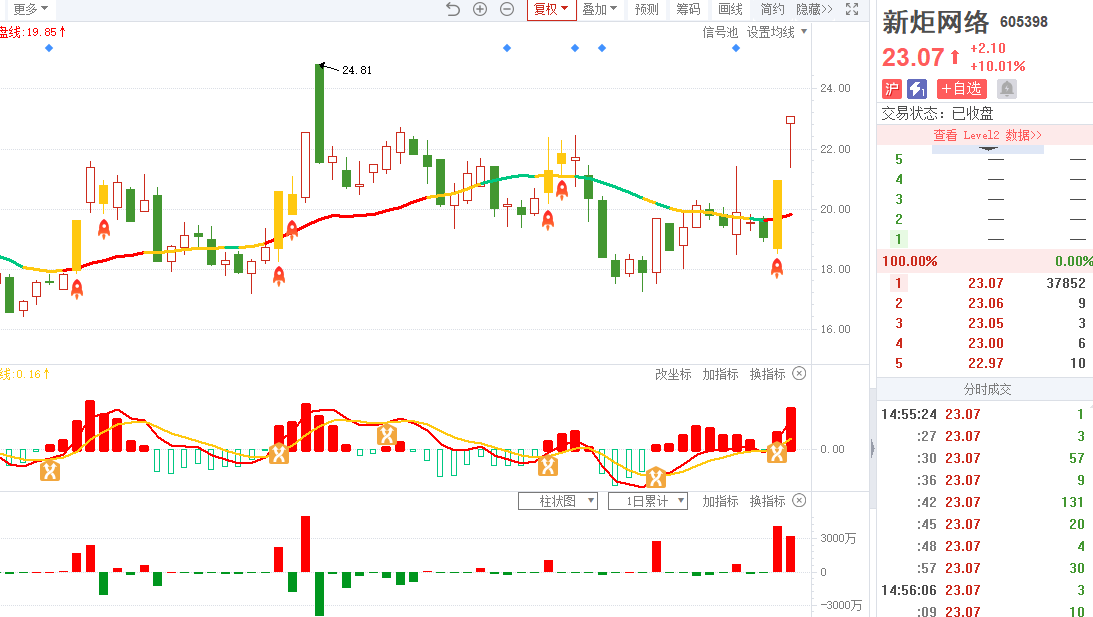Select bid level 4 price 23.00
1093x617 pixels.
pos(986,343)
